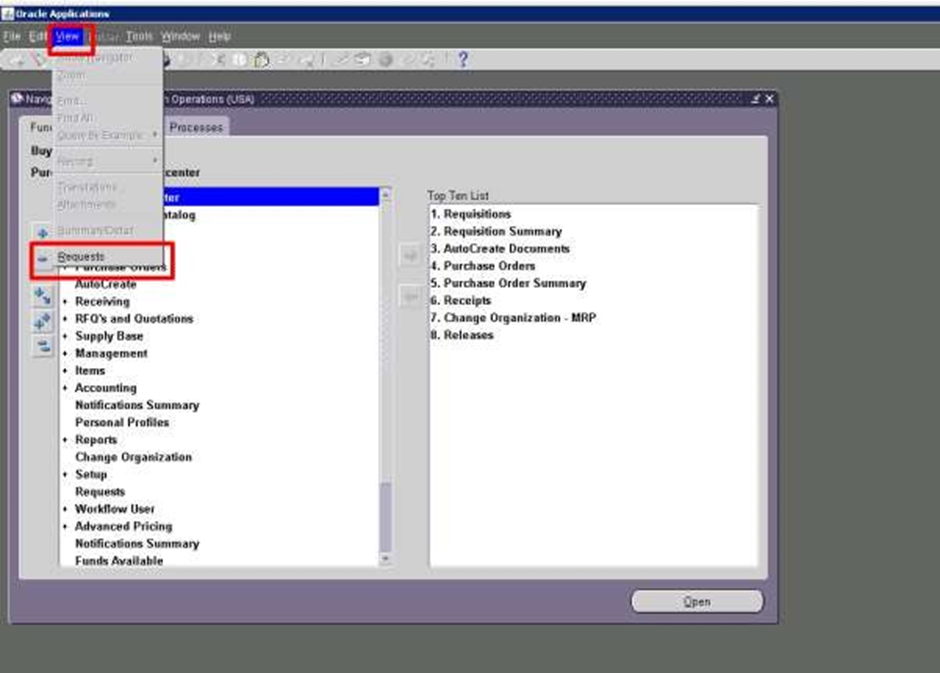Click the minus Collapse icon beside function list

pyautogui.click(x=43, y=258)
